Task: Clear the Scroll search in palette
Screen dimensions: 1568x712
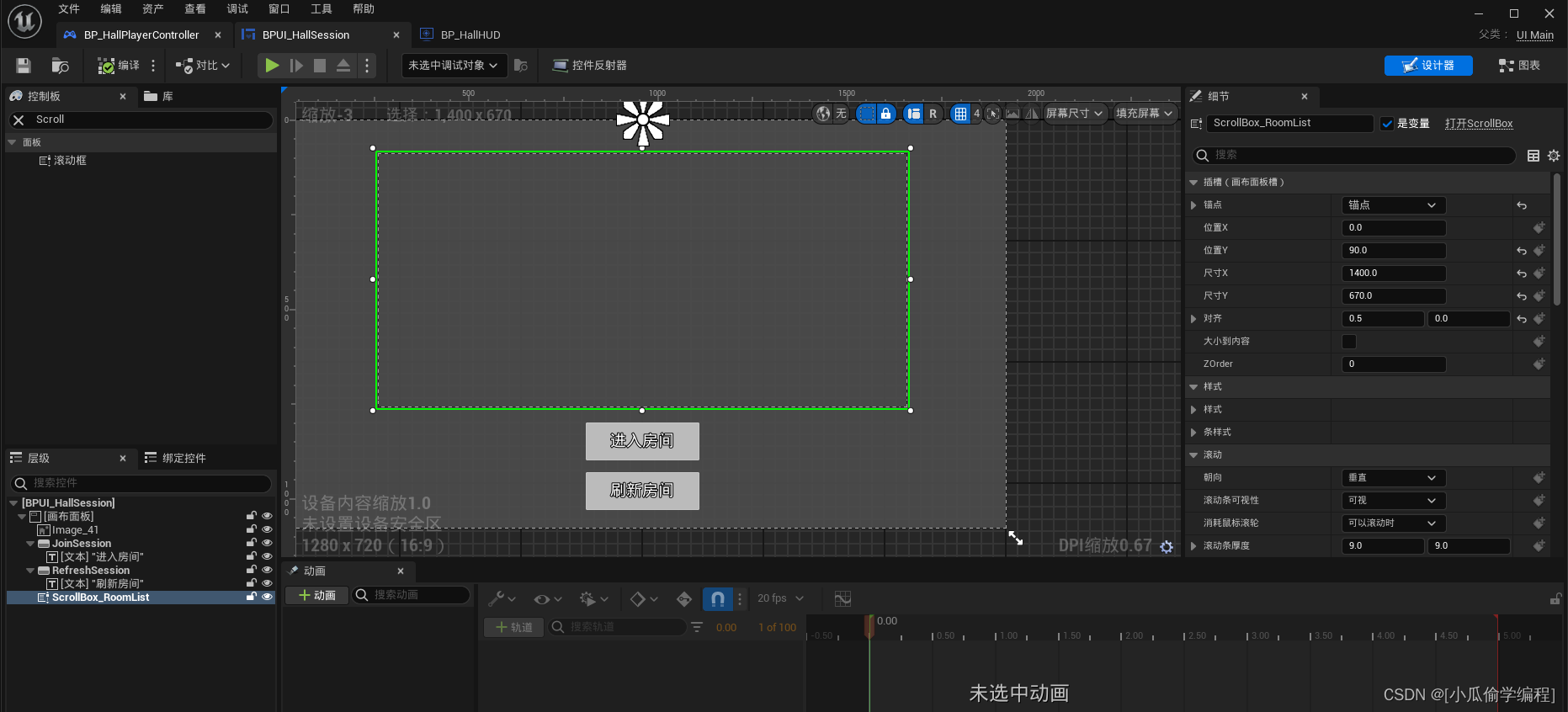Action: click(19, 120)
